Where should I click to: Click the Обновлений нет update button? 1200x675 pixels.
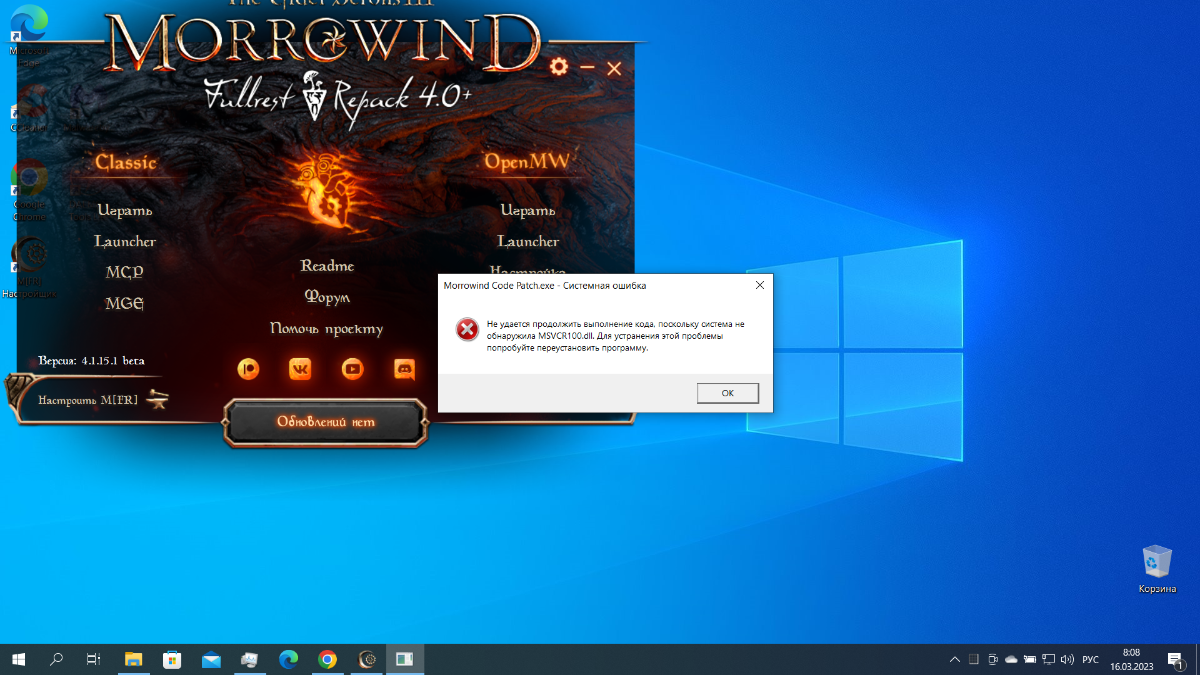tap(326, 422)
